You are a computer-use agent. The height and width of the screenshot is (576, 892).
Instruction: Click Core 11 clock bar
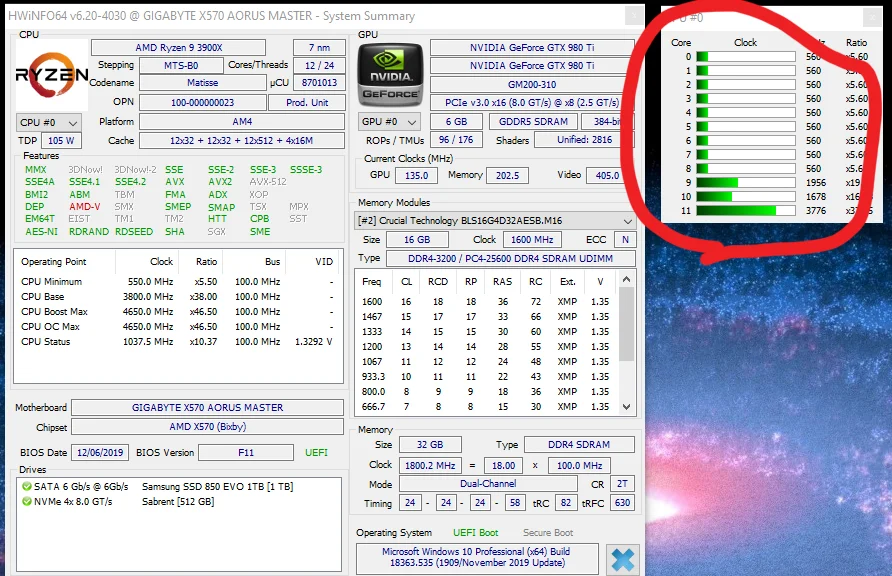[x=746, y=210]
